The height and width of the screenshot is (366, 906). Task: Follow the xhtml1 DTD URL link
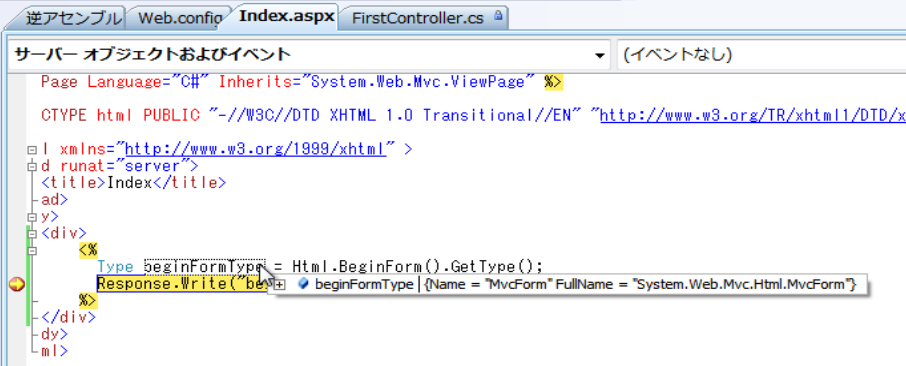pos(753,115)
